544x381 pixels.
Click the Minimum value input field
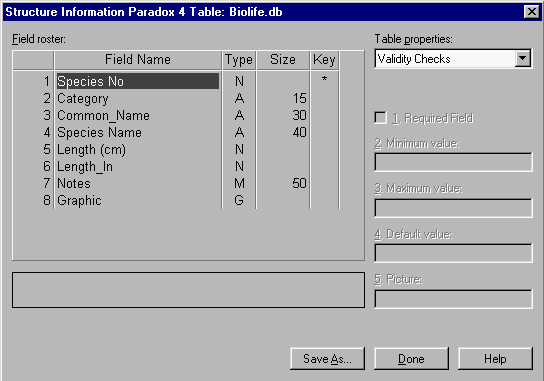[453, 162]
